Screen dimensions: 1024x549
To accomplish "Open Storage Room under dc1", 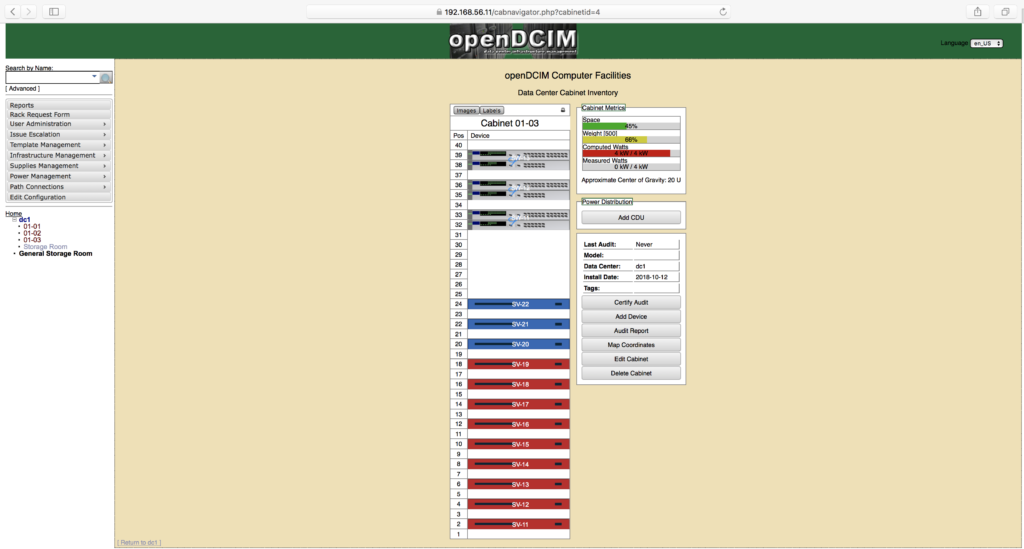I will [x=45, y=247].
